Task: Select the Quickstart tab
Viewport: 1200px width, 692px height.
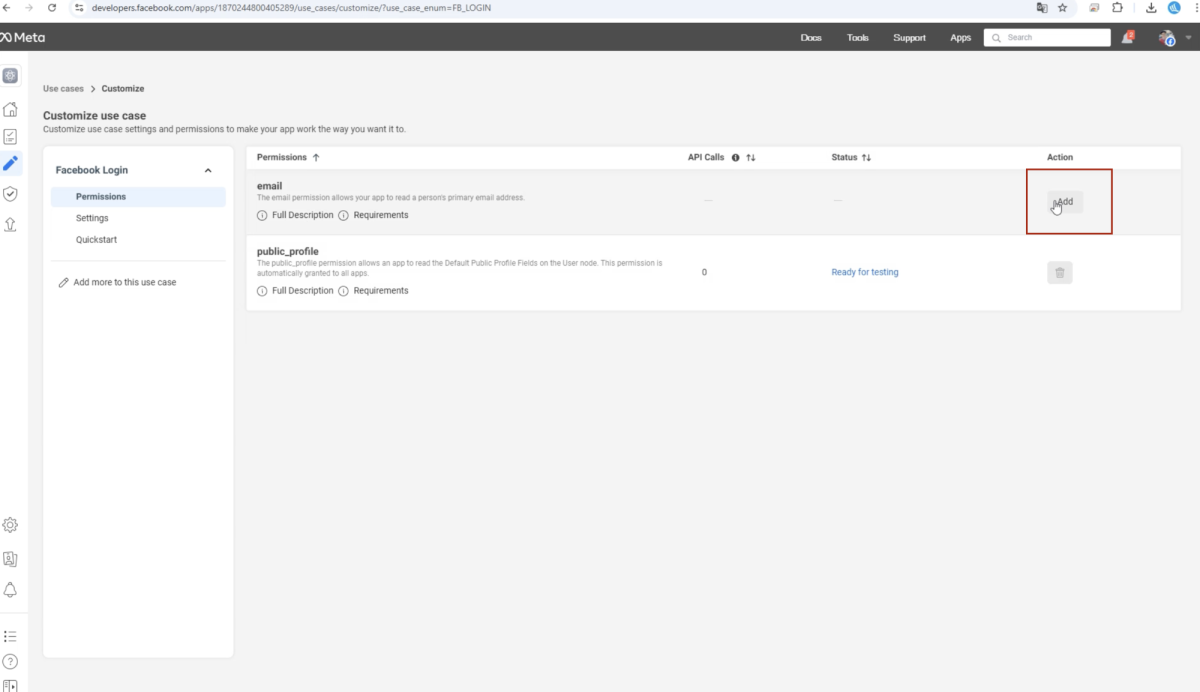Action: 96,240
